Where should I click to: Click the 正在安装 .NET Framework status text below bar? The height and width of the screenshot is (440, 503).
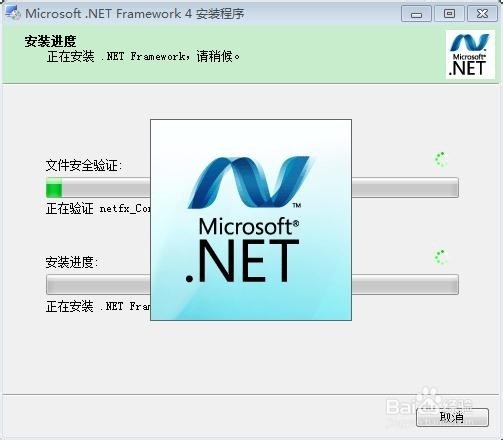[98, 306]
